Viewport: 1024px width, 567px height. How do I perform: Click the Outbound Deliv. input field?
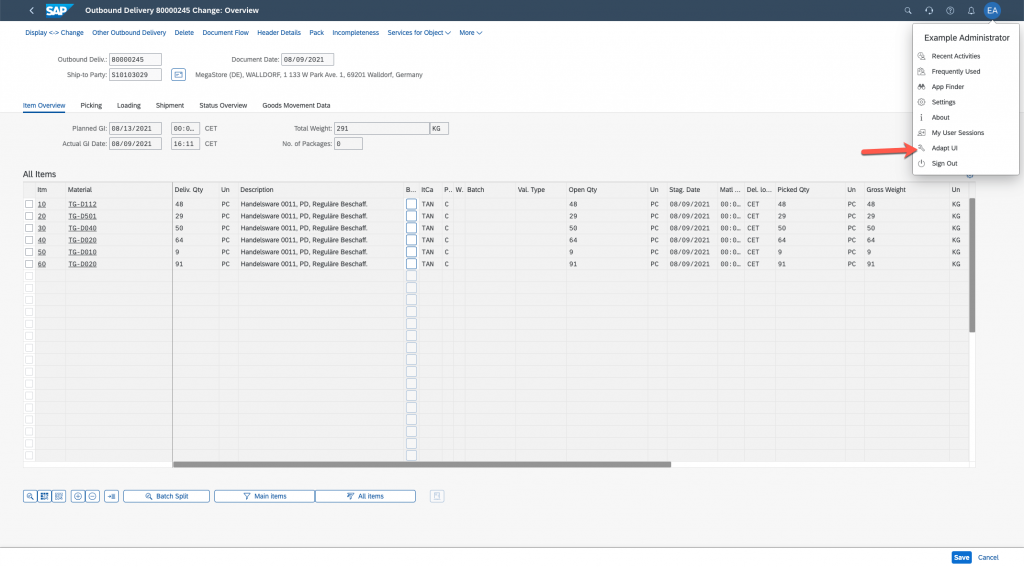(x=135, y=59)
